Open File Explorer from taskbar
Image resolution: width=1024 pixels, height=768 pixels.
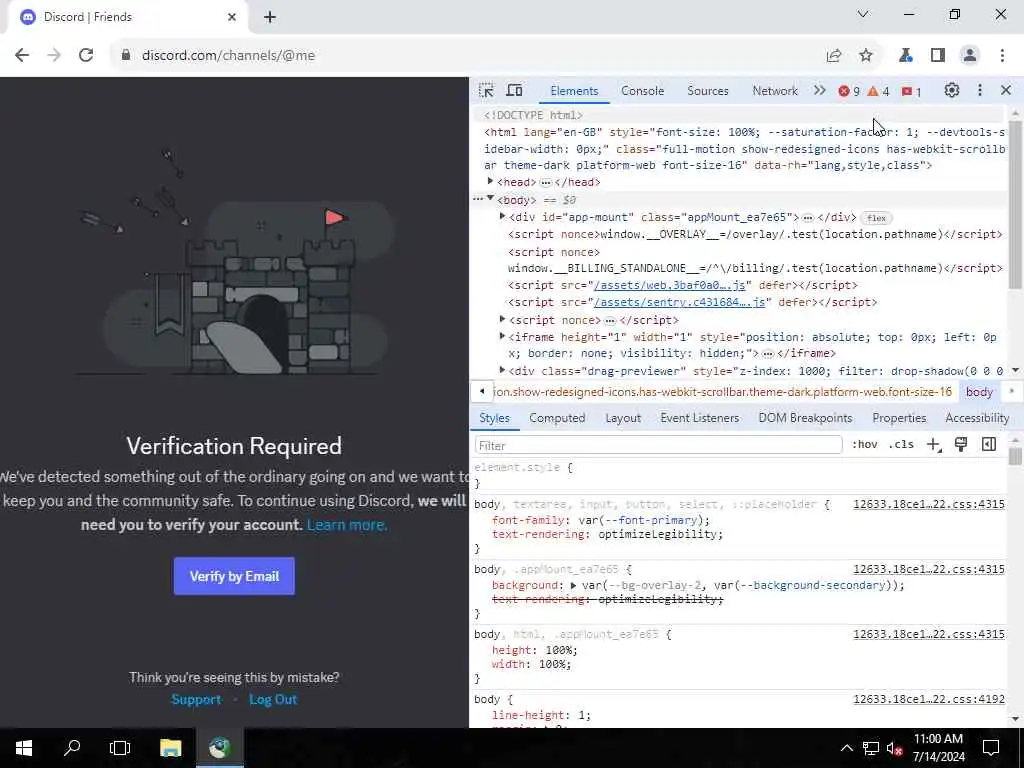[170, 748]
